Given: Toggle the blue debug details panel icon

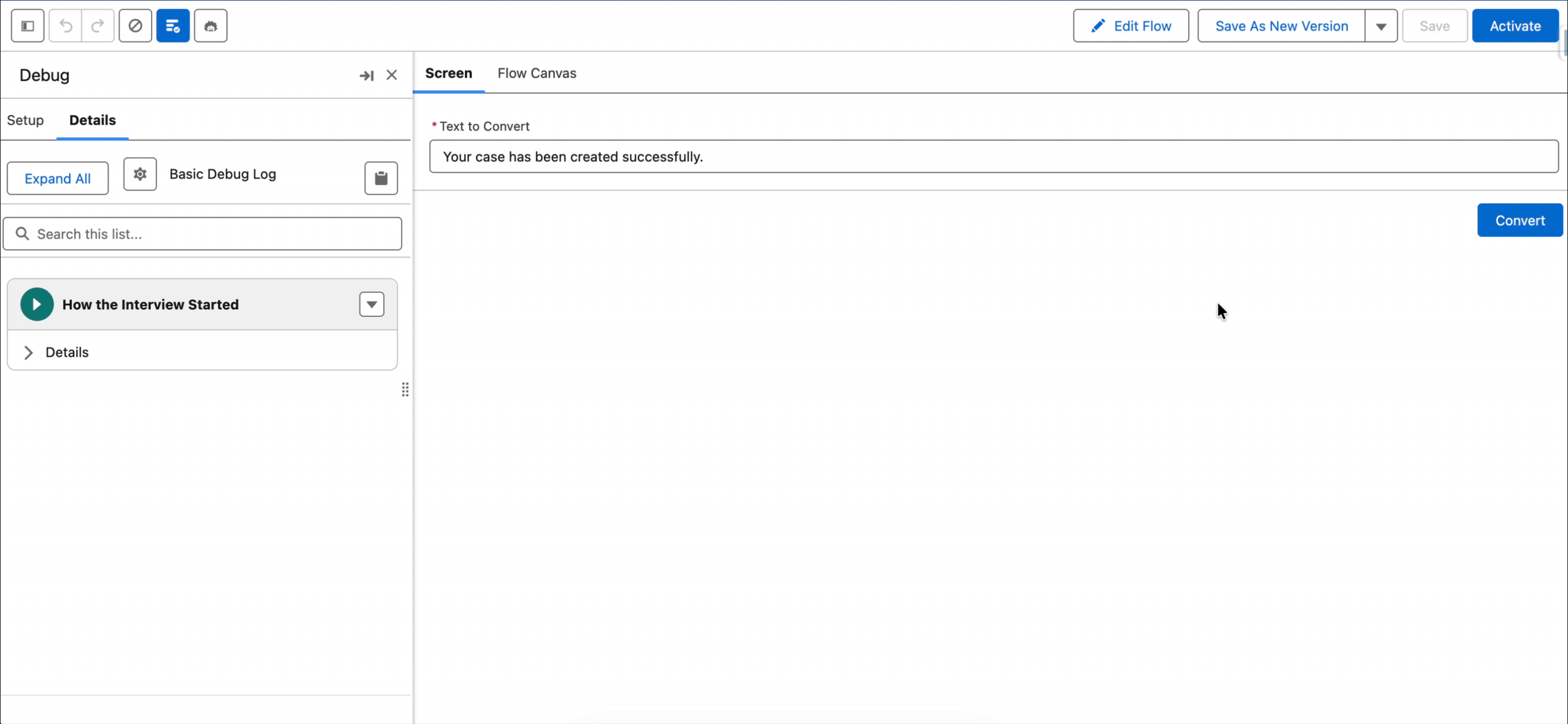Looking at the screenshot, I should click(x=173, y=26).
